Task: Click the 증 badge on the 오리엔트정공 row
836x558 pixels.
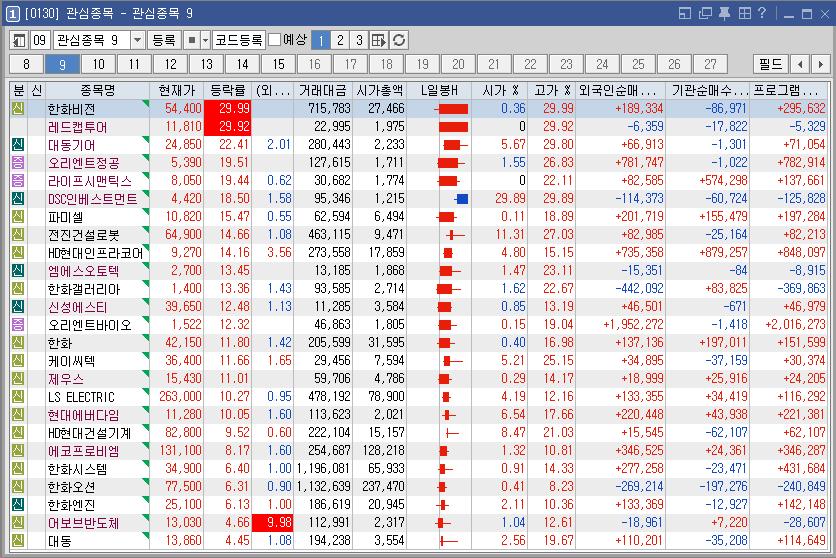Action: pyautogui.click(x=18, y=163)
